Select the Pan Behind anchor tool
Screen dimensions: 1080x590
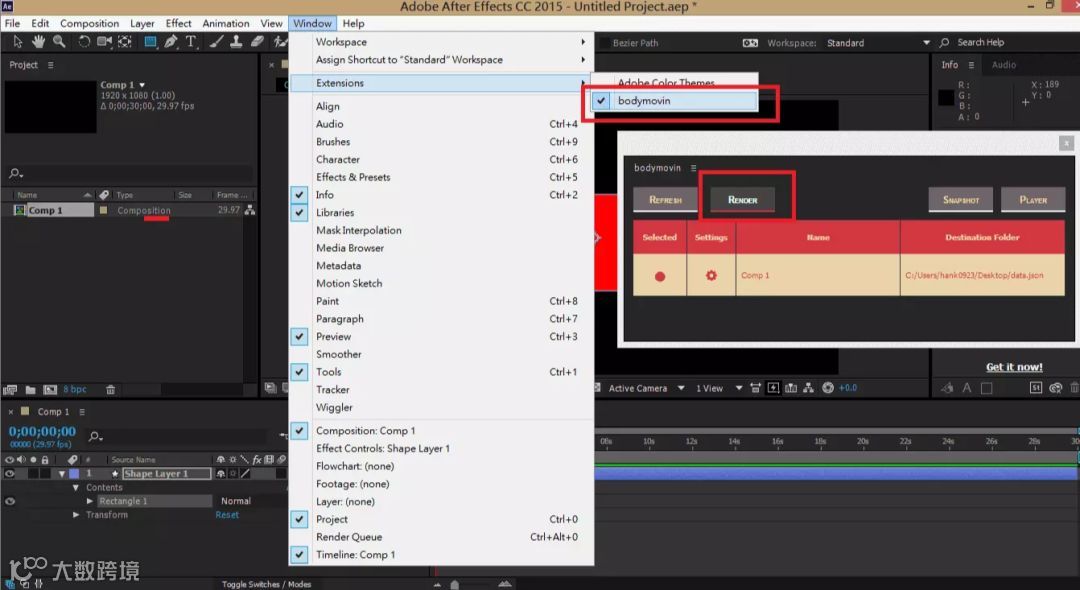point(125,42)
